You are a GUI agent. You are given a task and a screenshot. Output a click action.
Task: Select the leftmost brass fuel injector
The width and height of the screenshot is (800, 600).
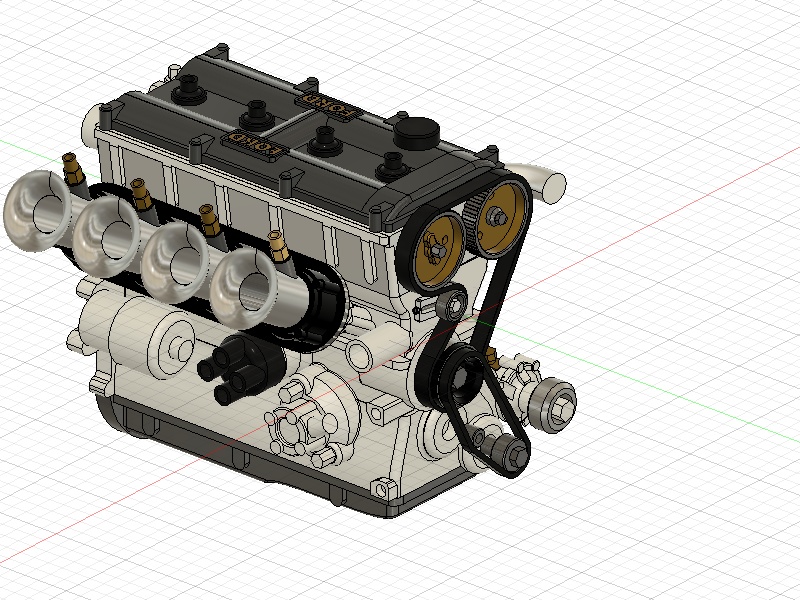pyautogui.click(x=73, y=170)
